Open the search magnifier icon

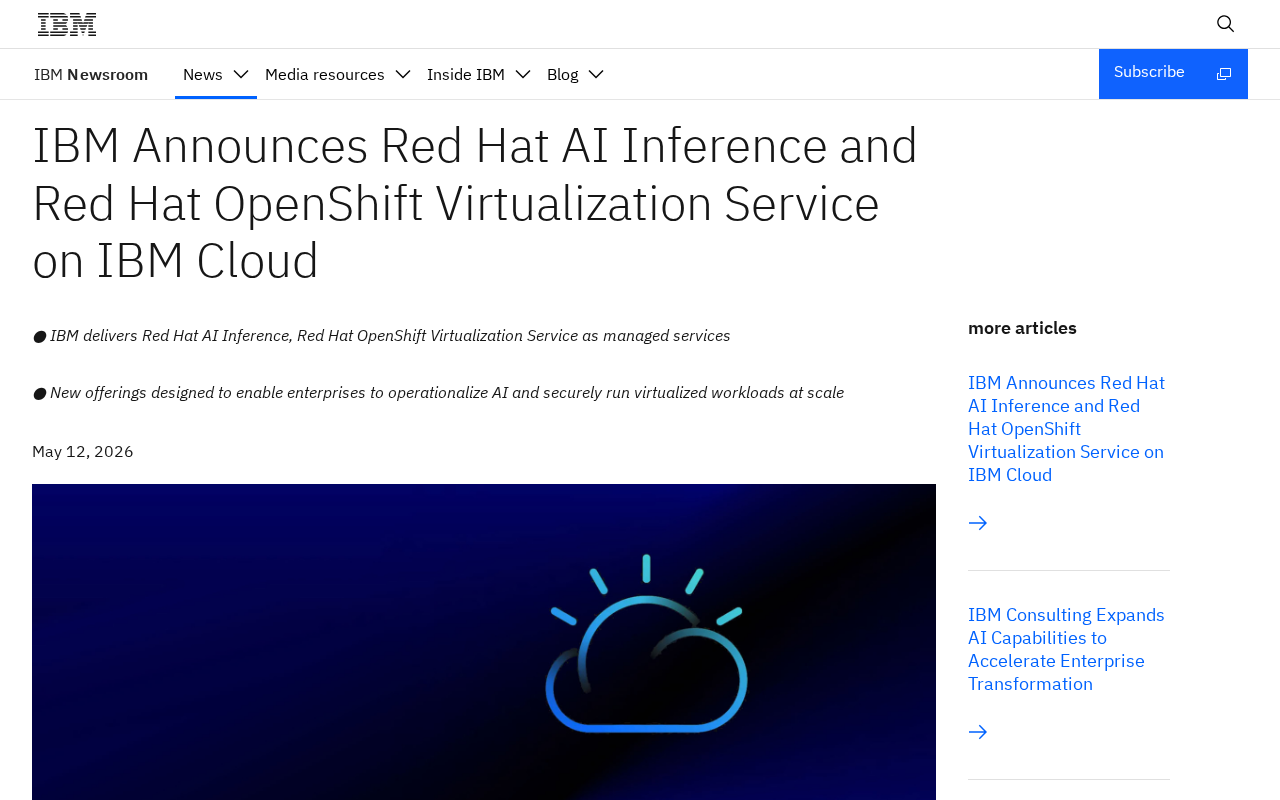[x=1225, y=24]
